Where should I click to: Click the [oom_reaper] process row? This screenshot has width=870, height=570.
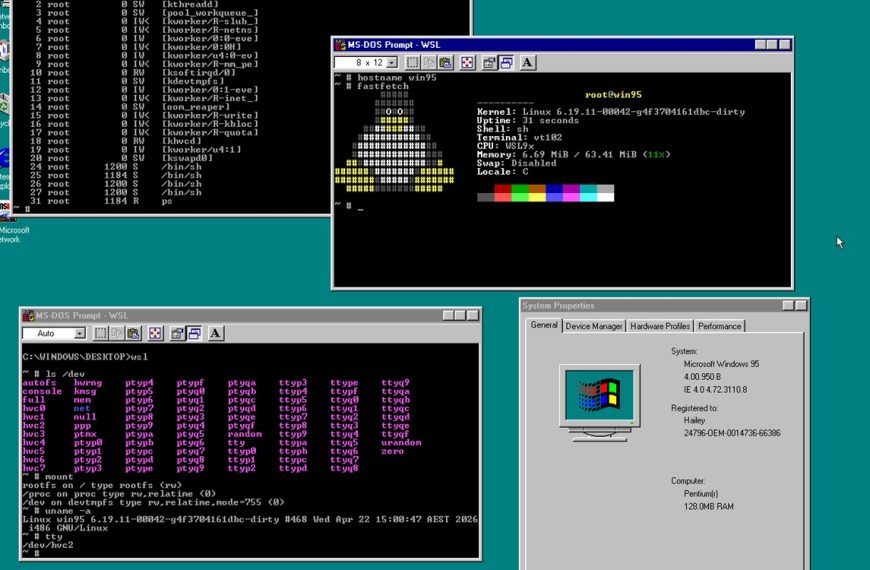point(130,107)
